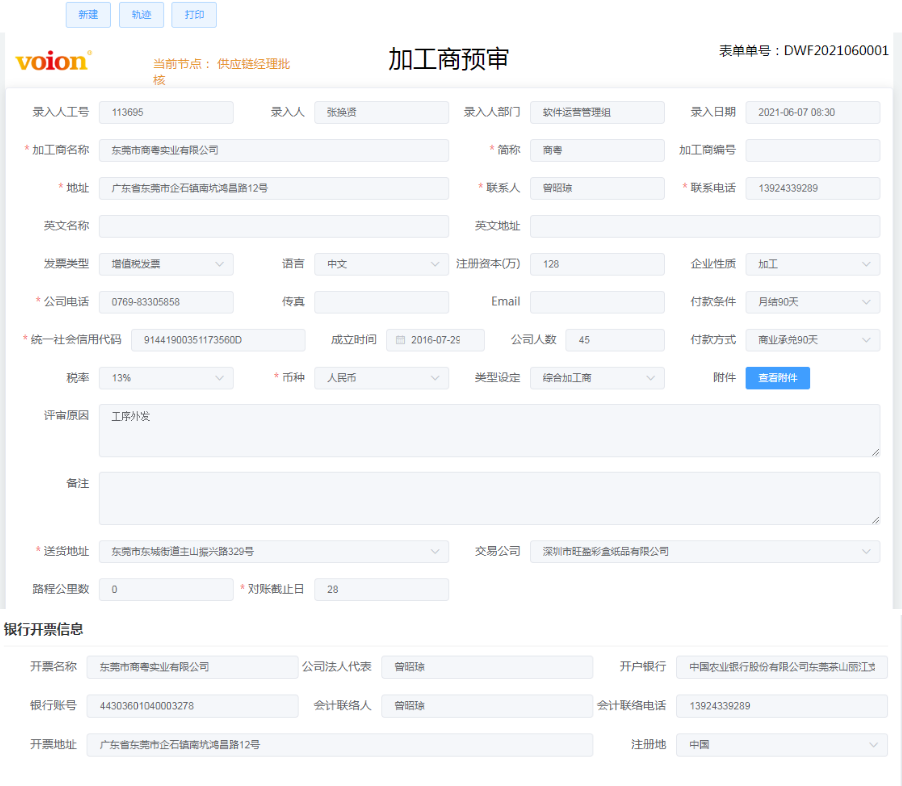902x786 pixels.
Task: Click the 注册资本(万) field 128
Action: click(x=597, y=264)
